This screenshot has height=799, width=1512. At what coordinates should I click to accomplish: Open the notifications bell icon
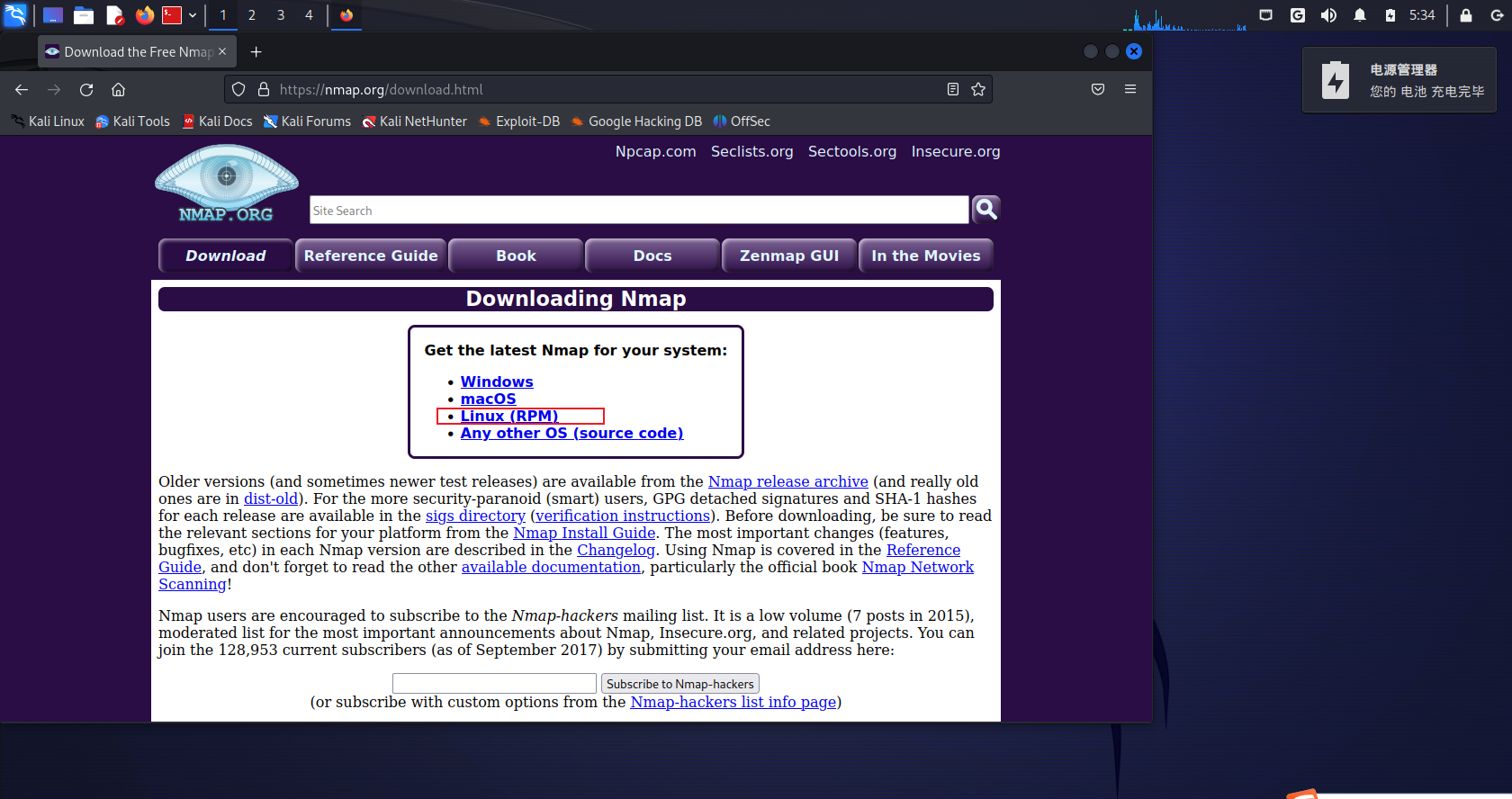coord(1360,15)
